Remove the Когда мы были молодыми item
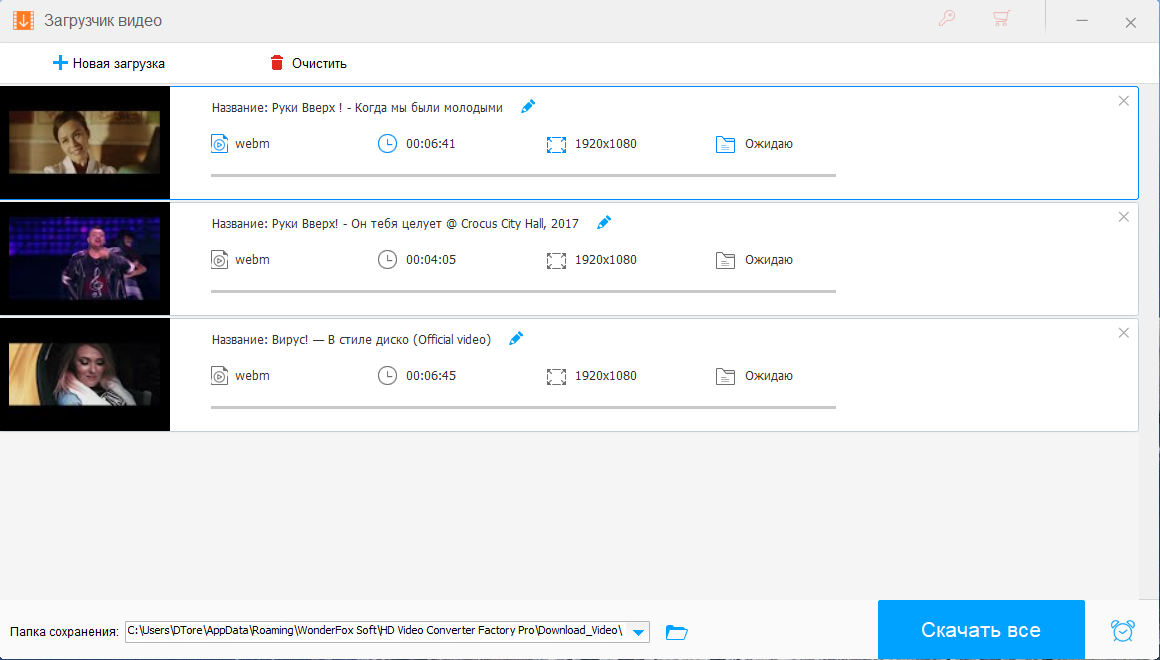Image resolution: width=1160 pixels, height=660 pixels. click(x=1123, y=101)
